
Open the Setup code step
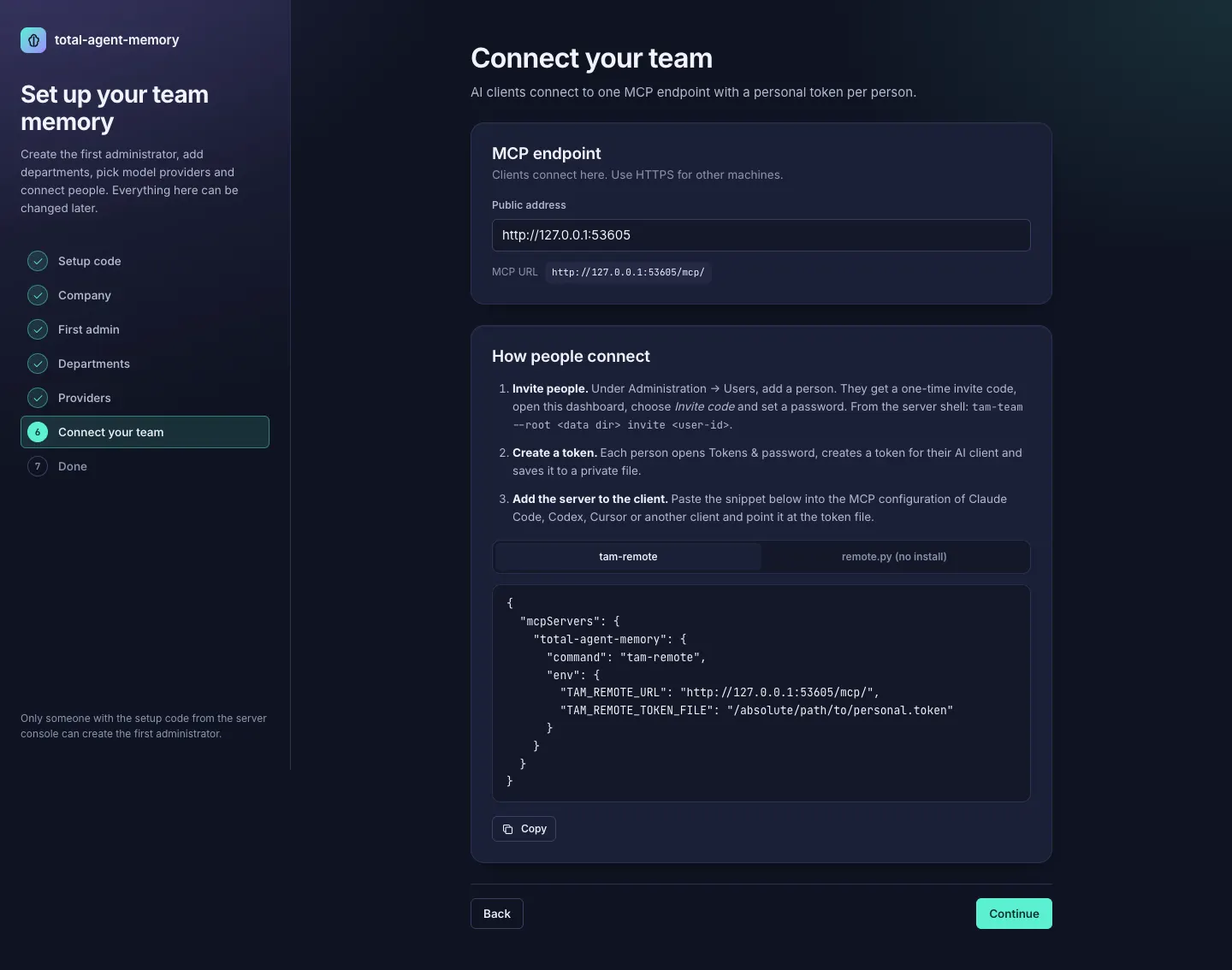pos(145,261)
